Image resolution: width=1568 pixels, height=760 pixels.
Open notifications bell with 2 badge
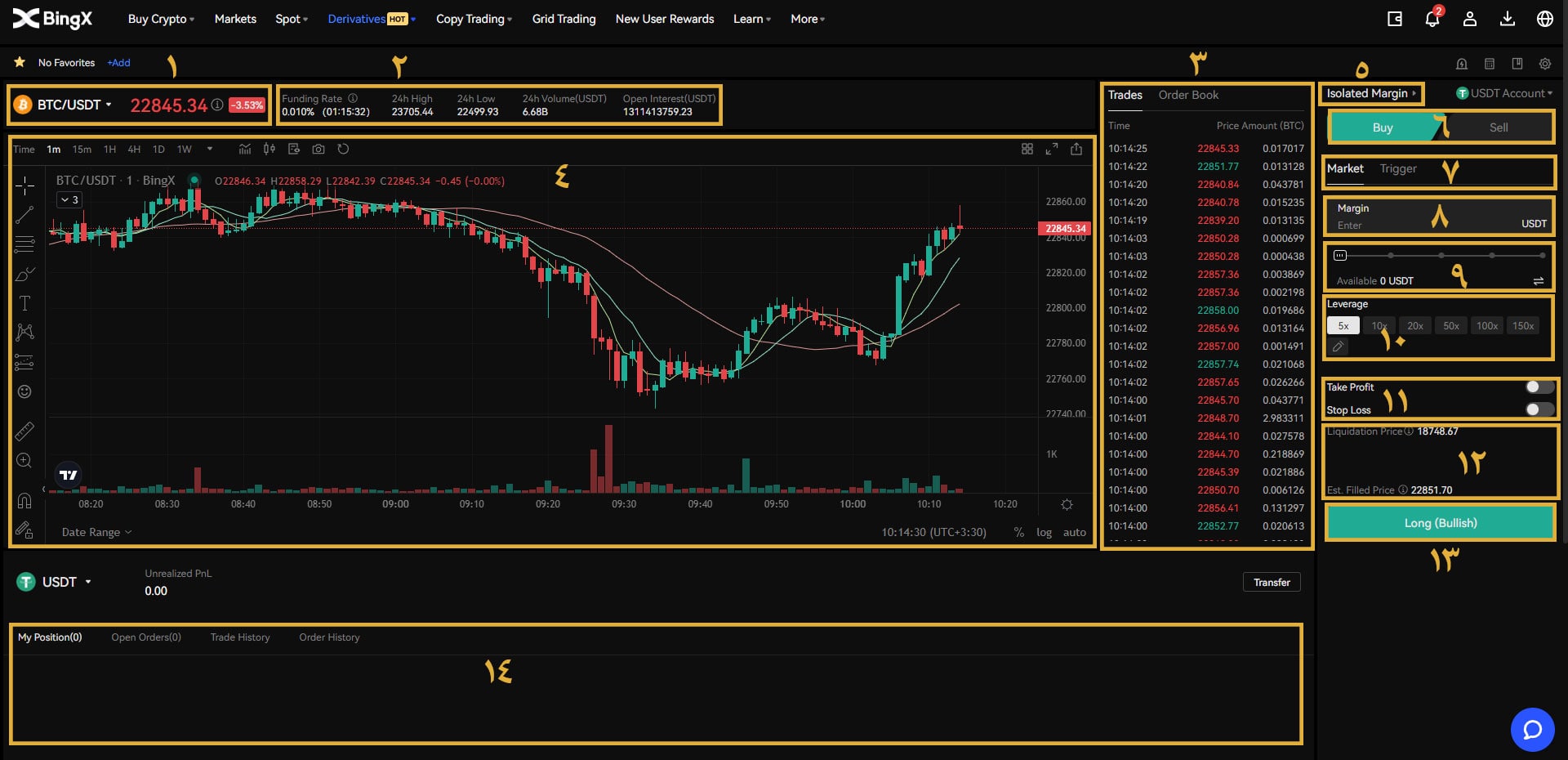click(1432, 18)
